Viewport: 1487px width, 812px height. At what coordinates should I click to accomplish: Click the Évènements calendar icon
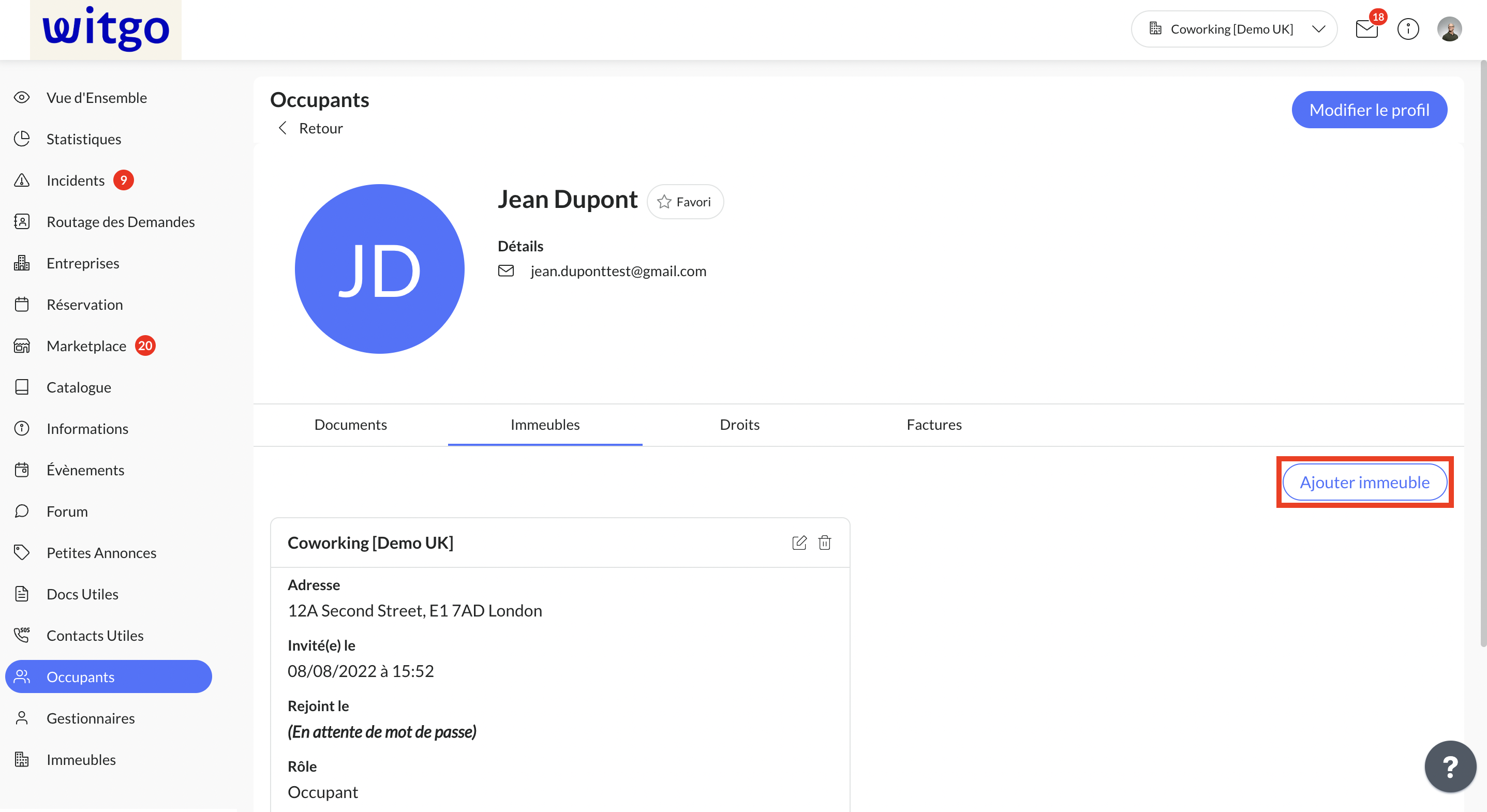pos(22,470)
